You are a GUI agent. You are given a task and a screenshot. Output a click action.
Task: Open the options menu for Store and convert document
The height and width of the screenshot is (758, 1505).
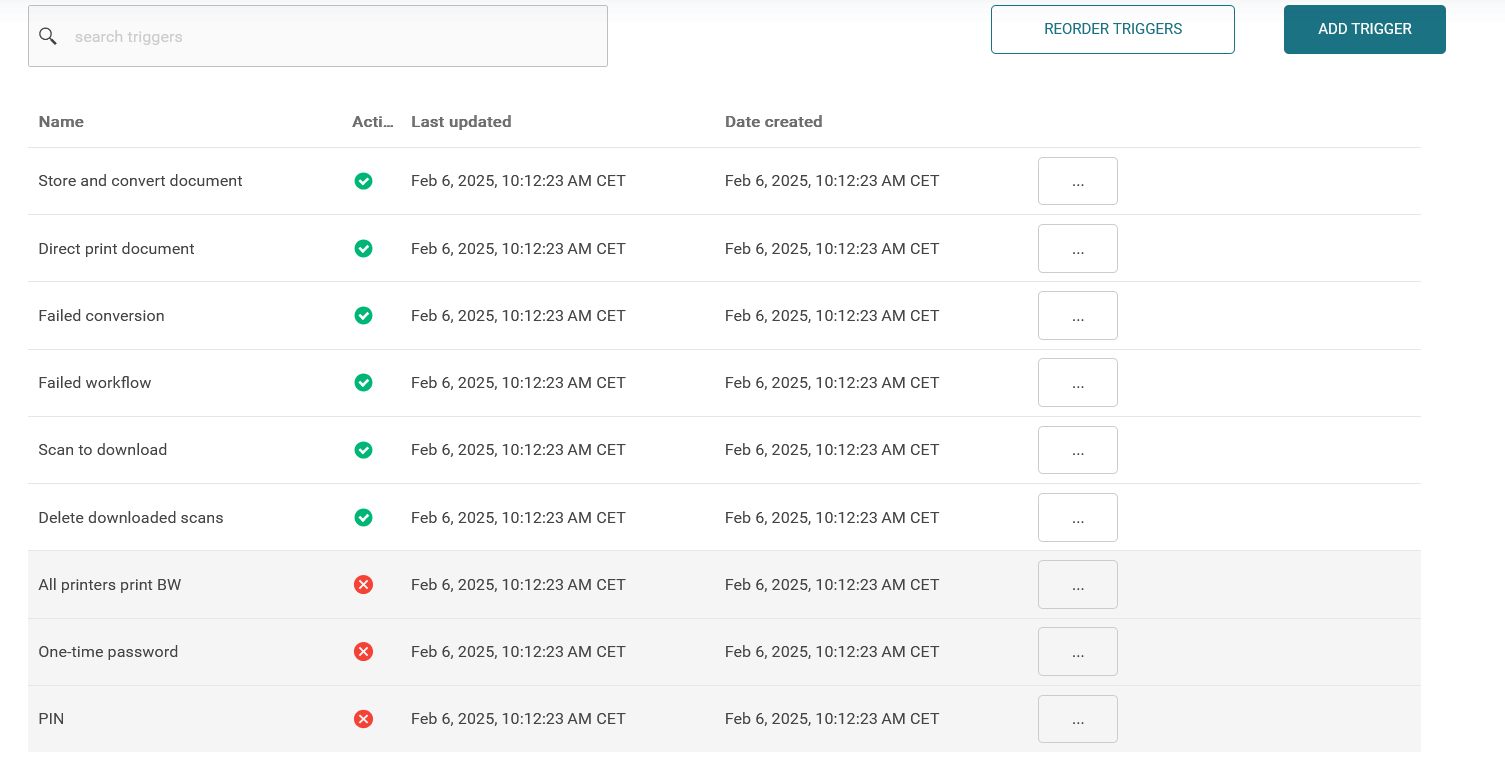(x=1077, y=181)
